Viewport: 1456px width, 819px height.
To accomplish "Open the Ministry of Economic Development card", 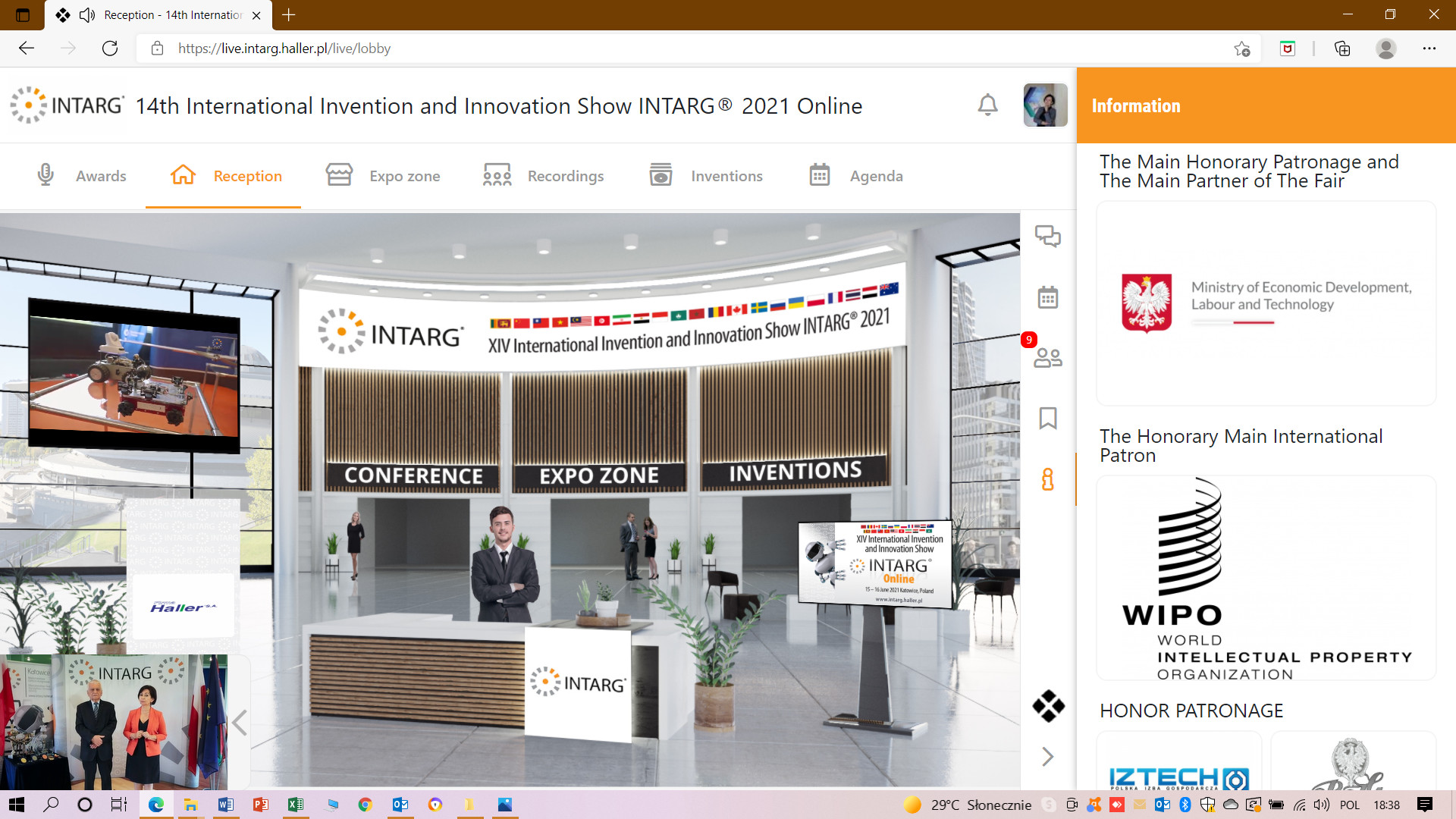I will point(1266,303).
